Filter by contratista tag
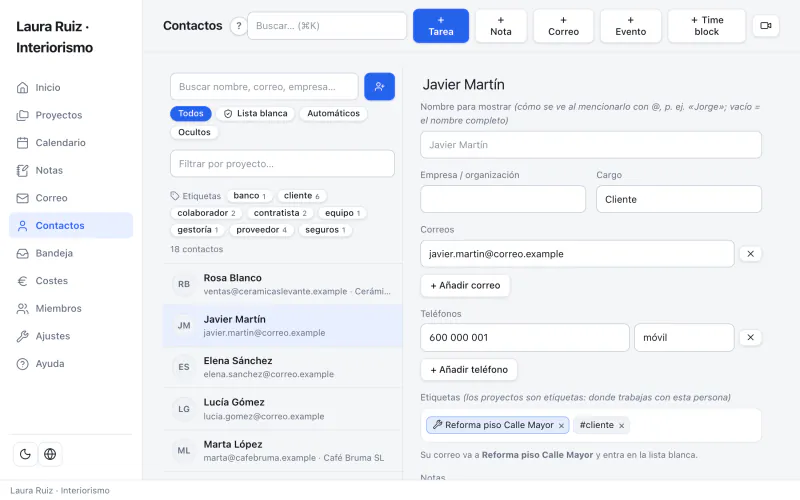The image size is (800, 500). [x=280, y=213]
